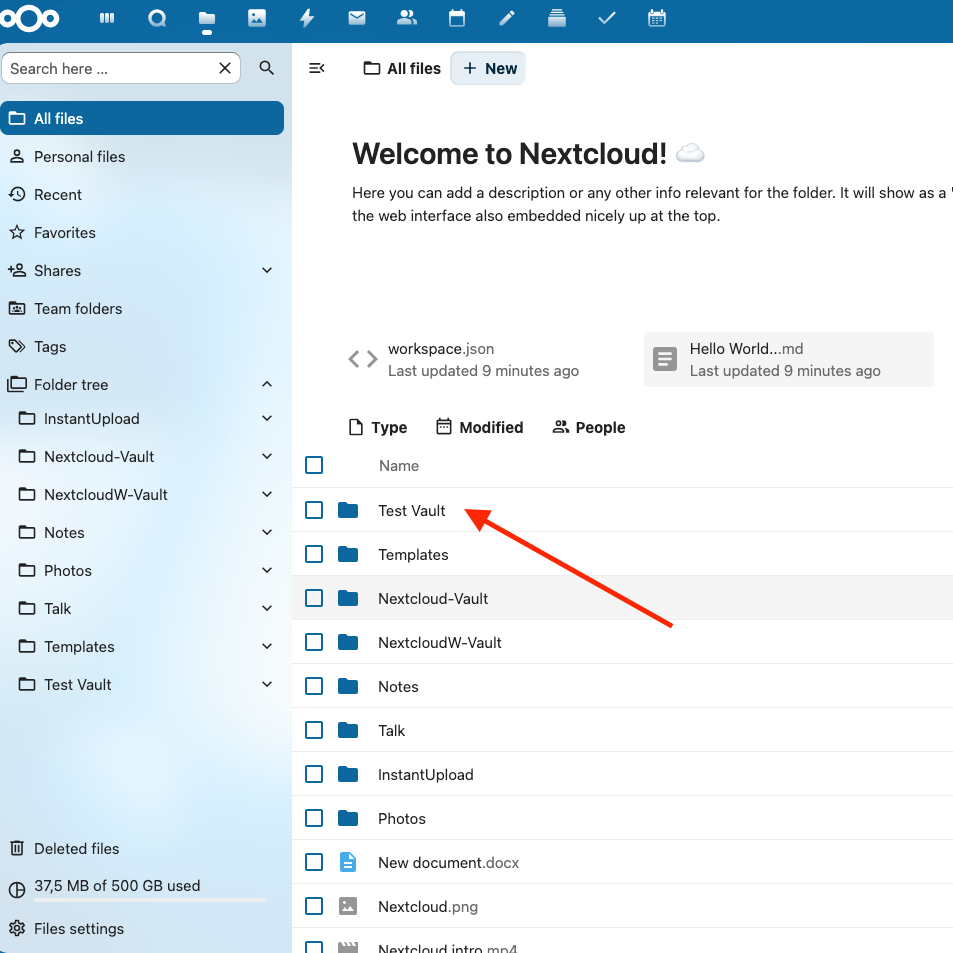
Task: Check the Nextcloud.png row checkbox
Action: pos(314,906)
